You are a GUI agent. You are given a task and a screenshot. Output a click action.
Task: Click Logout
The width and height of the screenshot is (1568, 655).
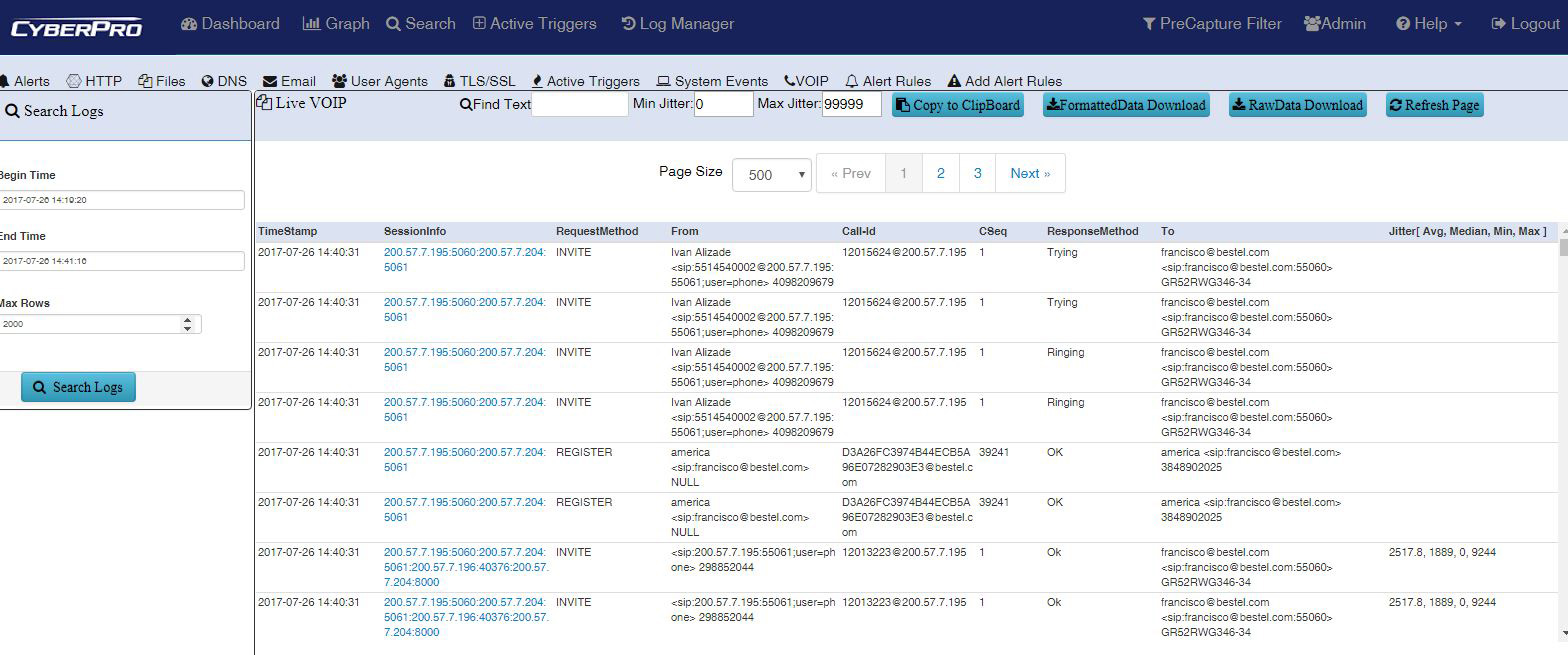point(1525,23)
